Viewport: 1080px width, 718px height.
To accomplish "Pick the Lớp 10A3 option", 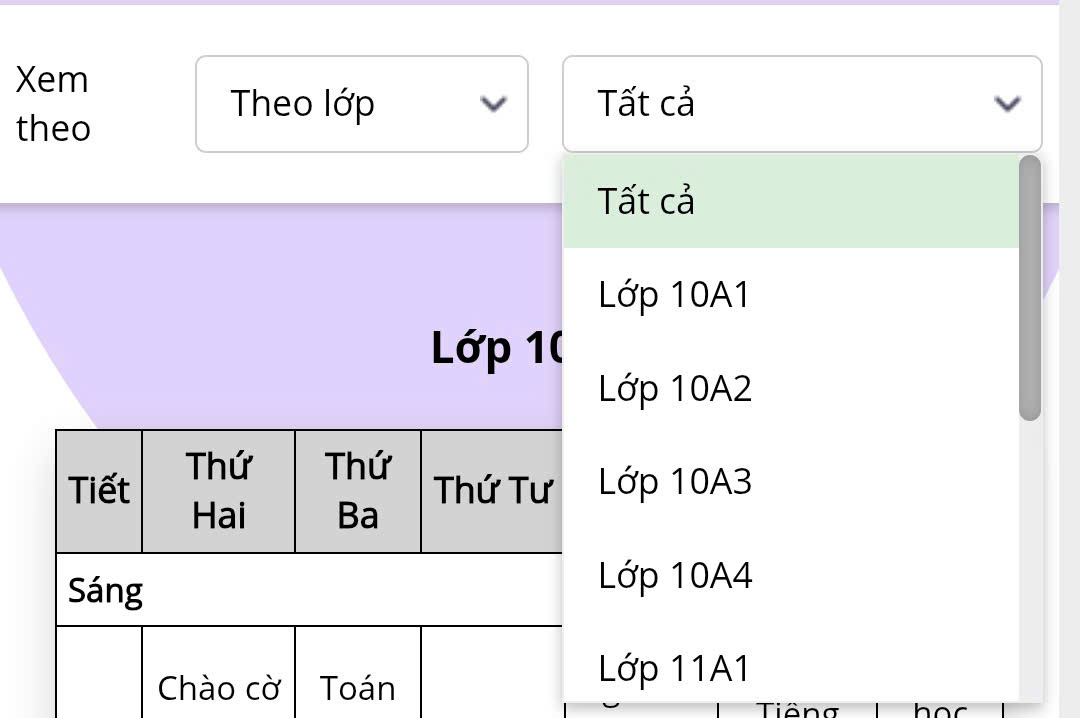I will [790, 483].
